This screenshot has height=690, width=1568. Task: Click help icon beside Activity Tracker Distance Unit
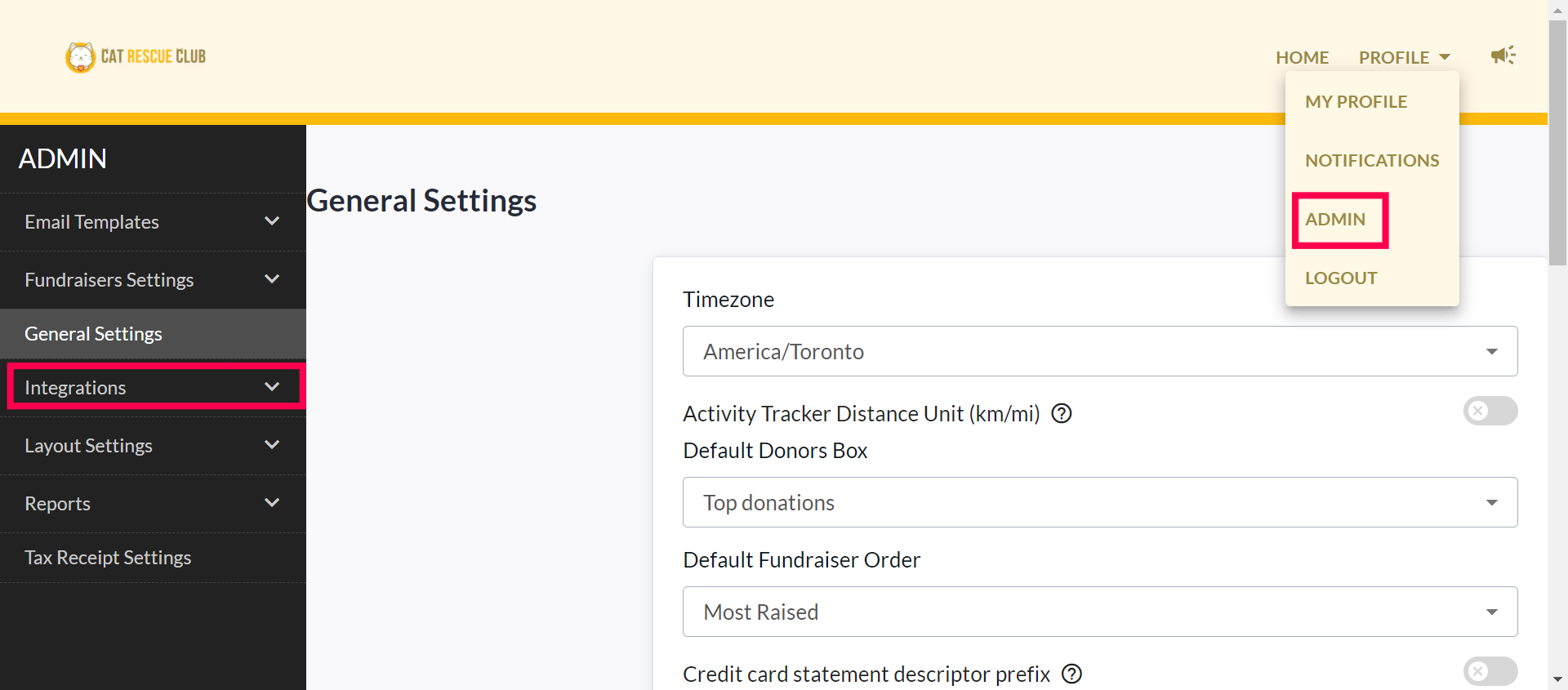[1061, 413]
